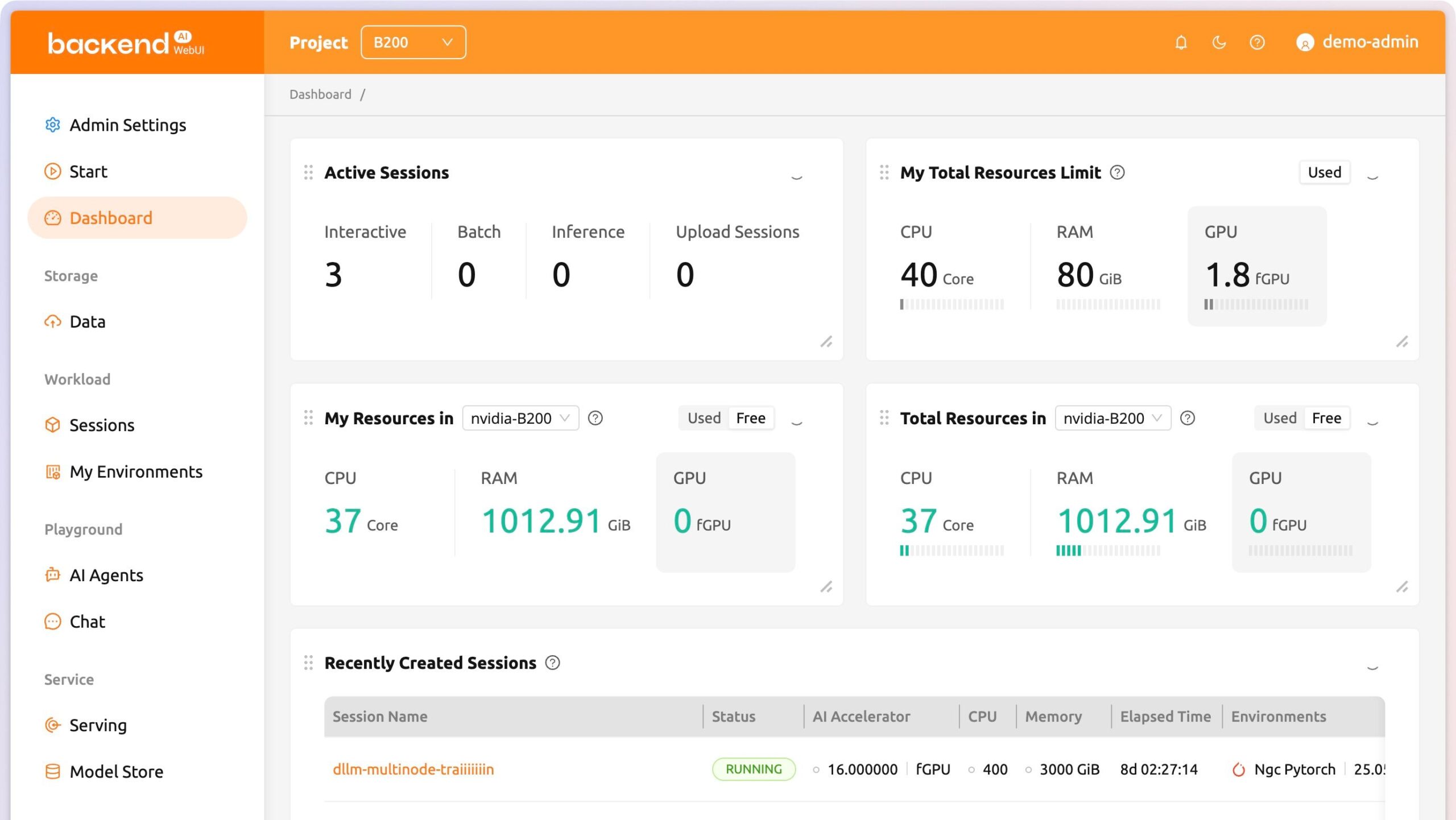
Task: Click help icon next to Recently Created Sessions
Action: pyautogui.click(x=552, y=662)
